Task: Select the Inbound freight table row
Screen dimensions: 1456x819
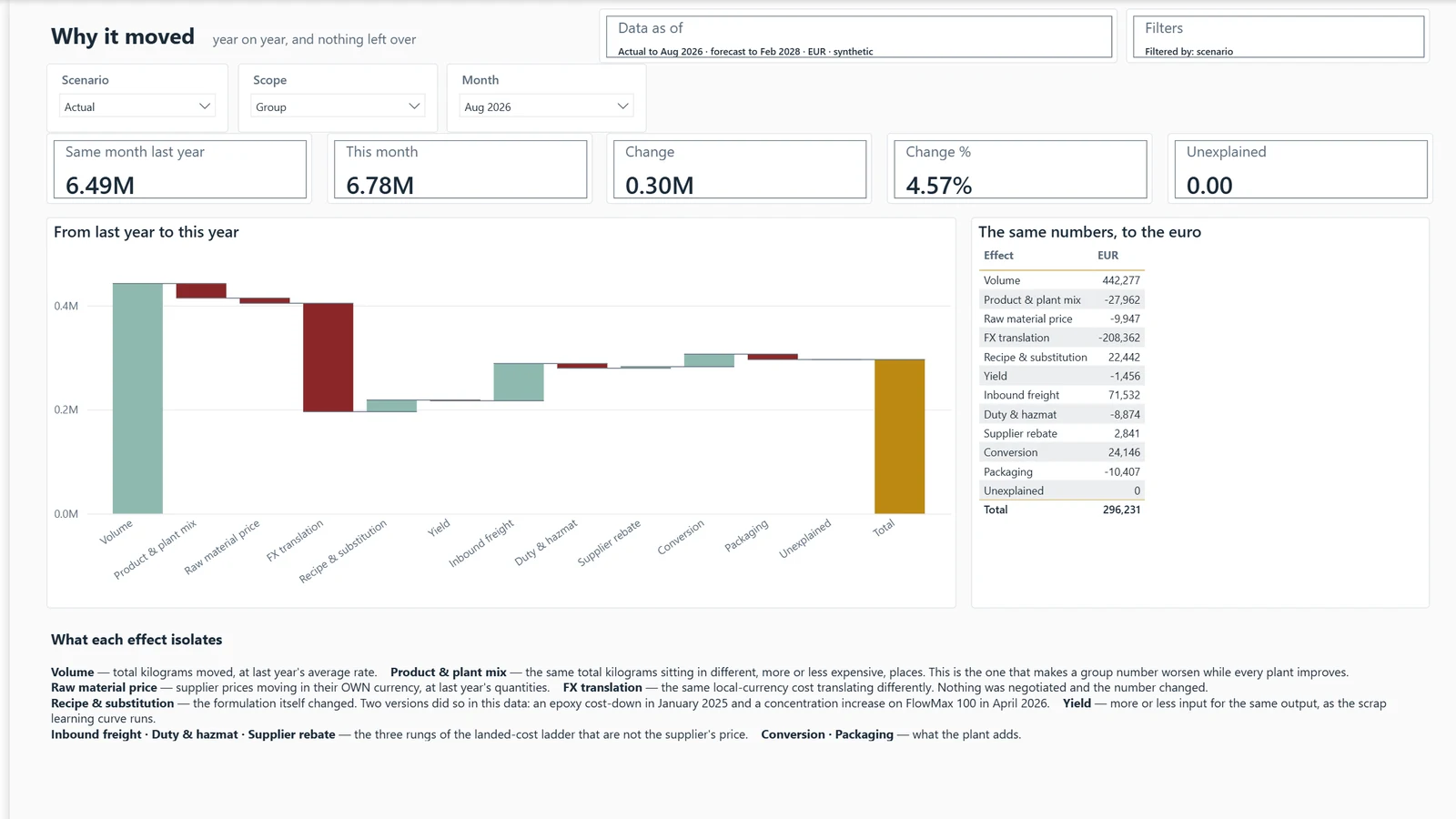Action: pyautogui.click(x=1061, y=395)
